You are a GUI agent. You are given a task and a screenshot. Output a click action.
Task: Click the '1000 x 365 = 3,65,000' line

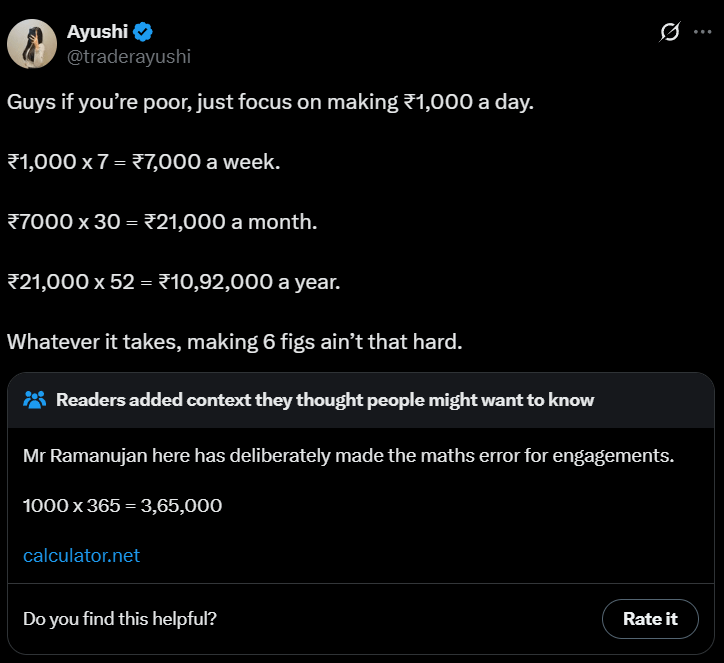[122, 505]
